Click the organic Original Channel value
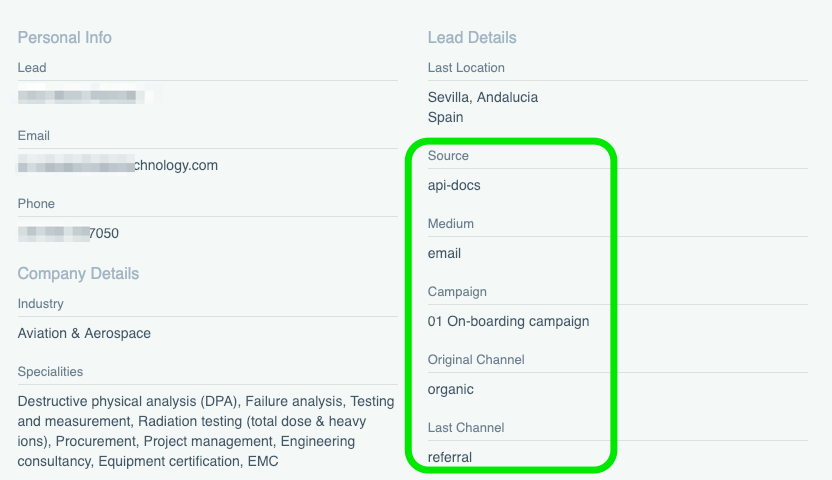 [451, 389]
